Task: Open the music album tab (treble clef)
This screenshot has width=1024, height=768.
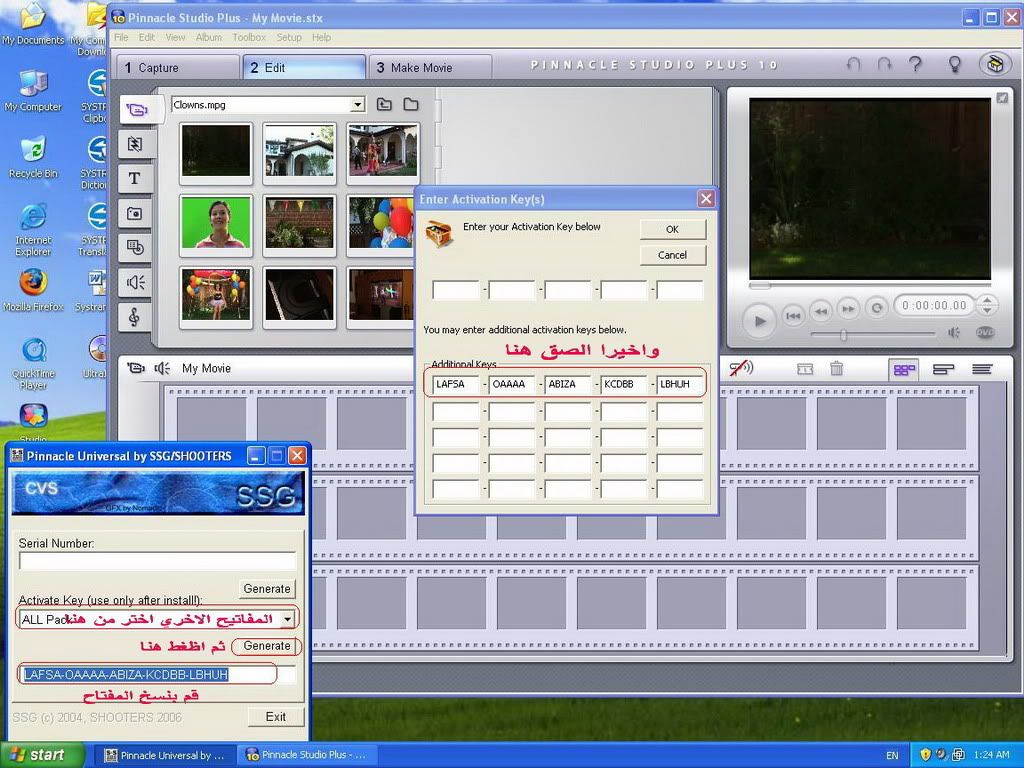Action: pyautogui.click(x=135, y=317)
